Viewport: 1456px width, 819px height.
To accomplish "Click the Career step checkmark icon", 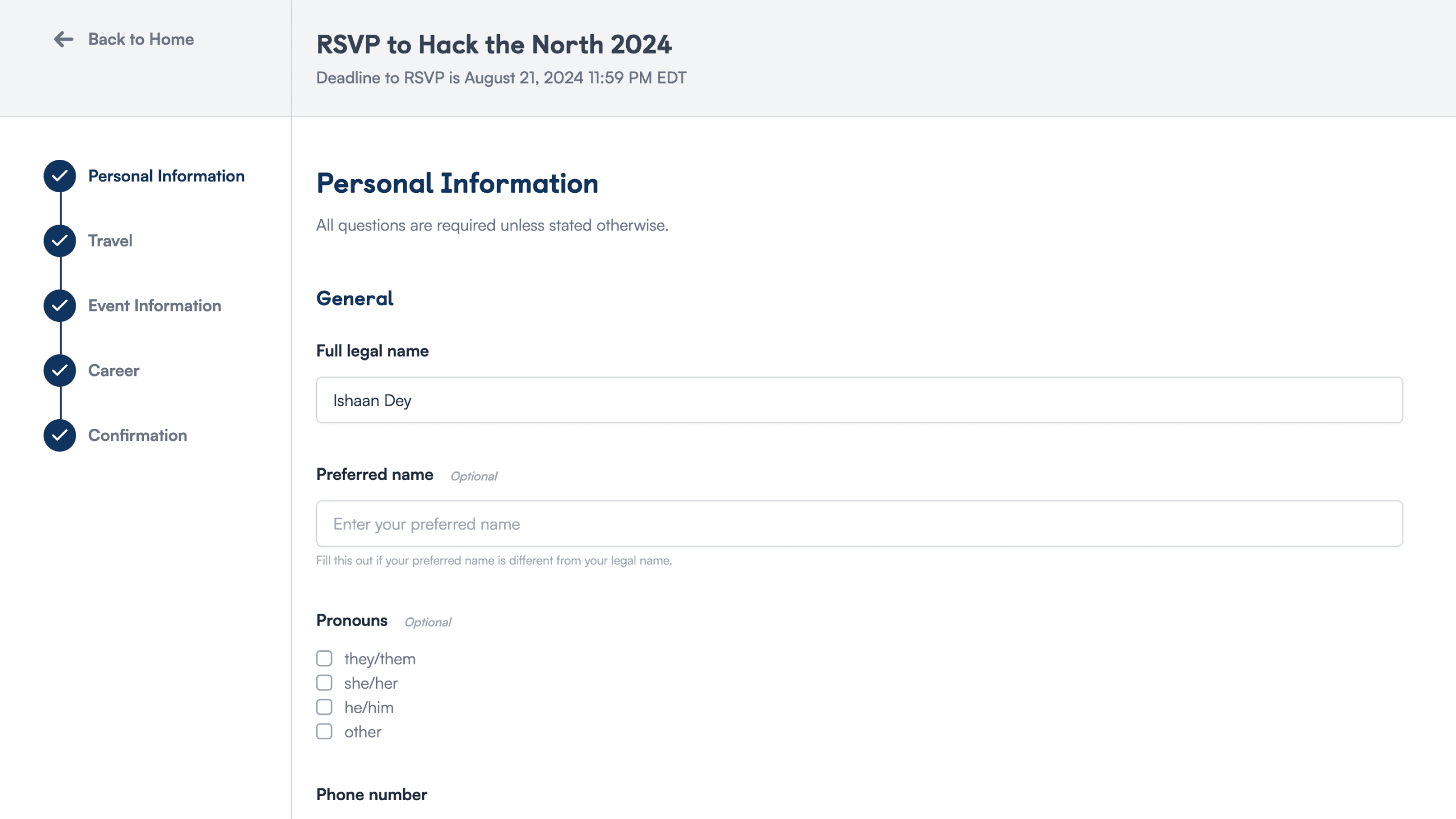I will [x=59, y=370].
